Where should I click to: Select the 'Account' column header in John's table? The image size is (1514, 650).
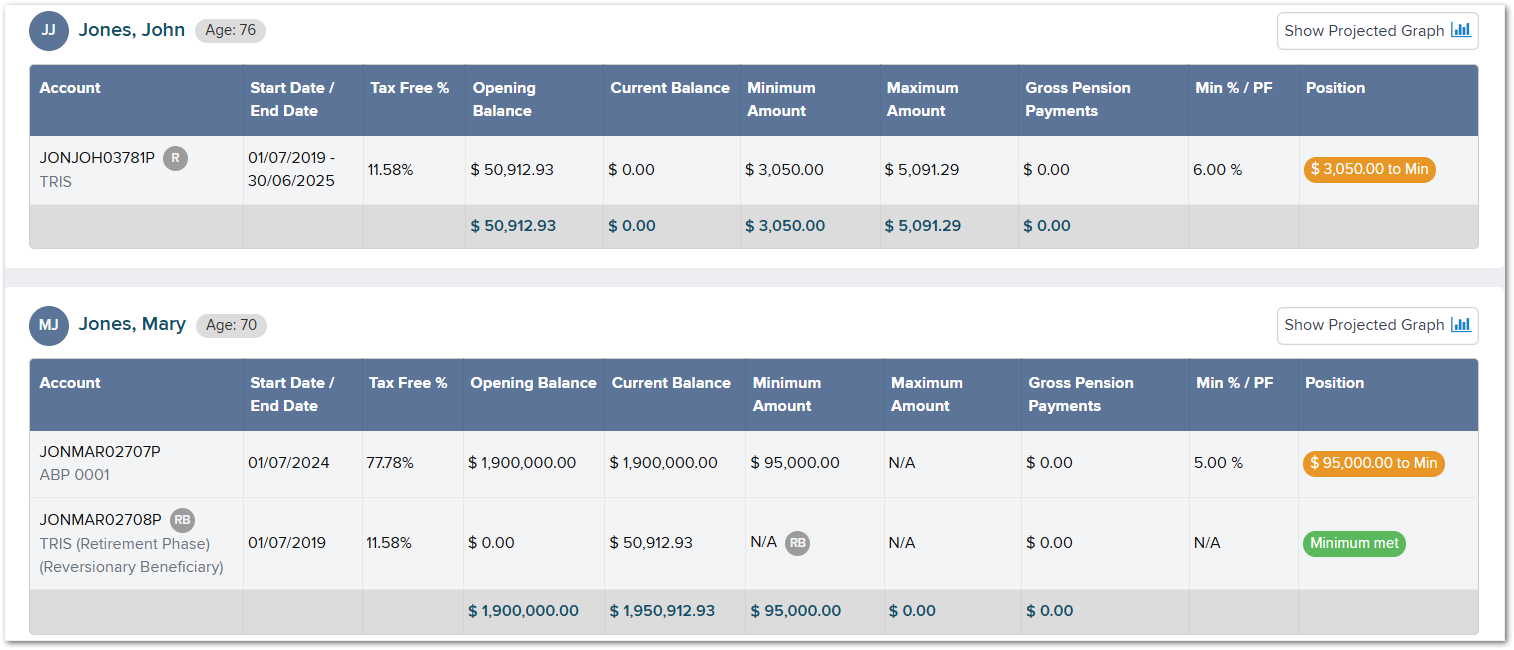coord(70,88)
